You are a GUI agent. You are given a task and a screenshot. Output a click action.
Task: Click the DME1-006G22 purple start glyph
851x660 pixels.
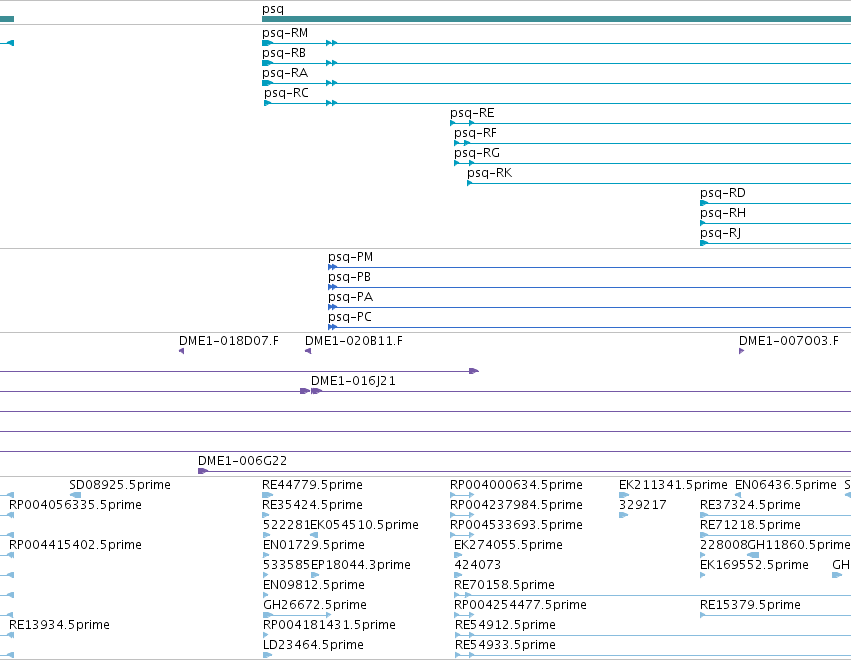coord(202,471)
